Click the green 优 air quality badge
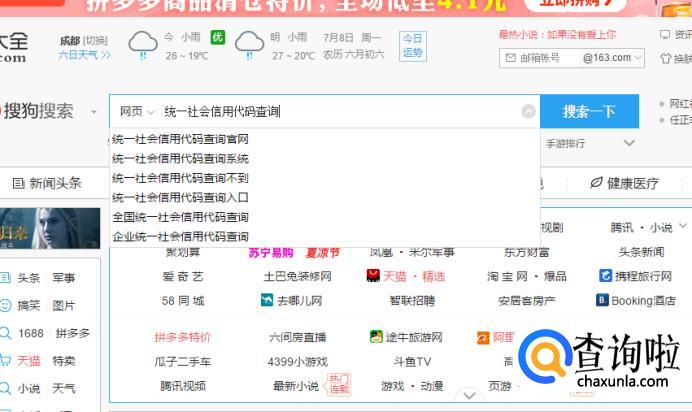Image resolution: width=692 pixels, height=412 pixels. pos(218,37)
